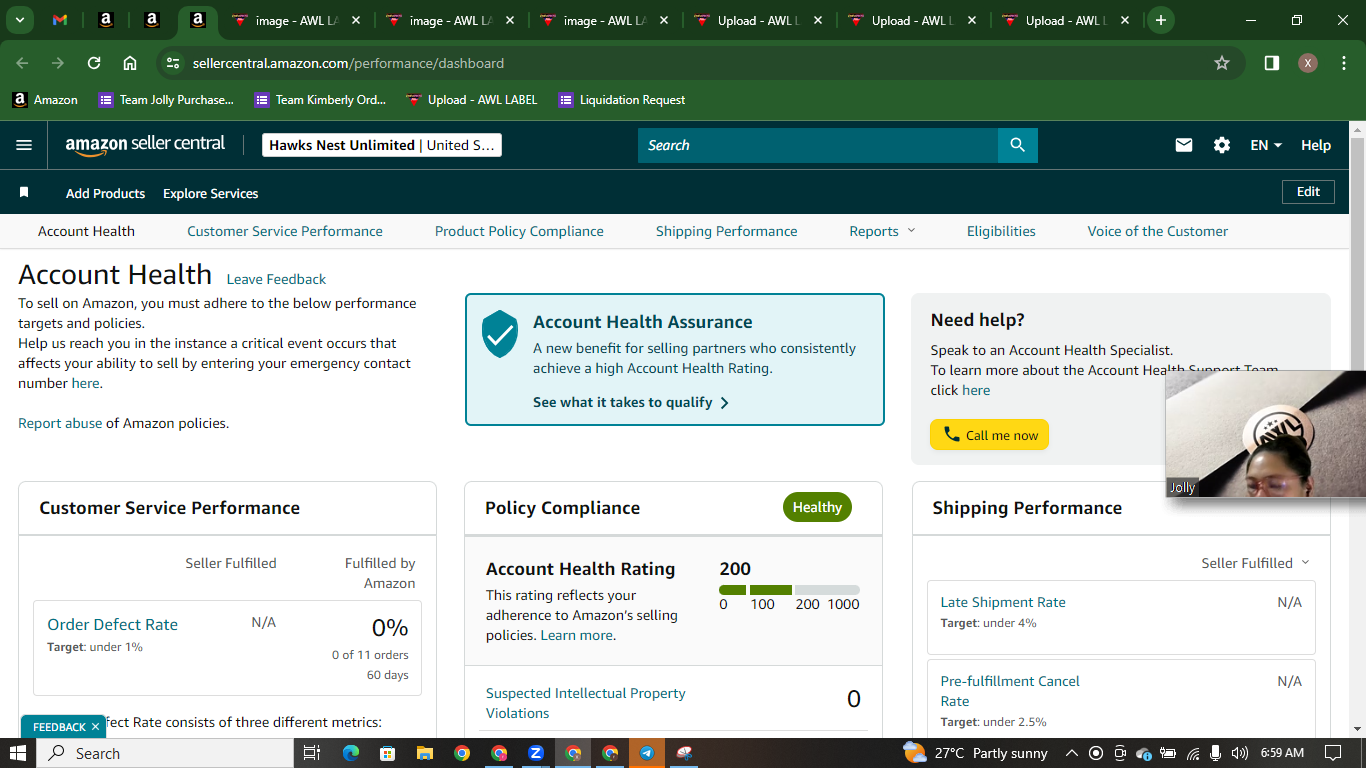This screenshot has width=1366, height=768.
Task: Go back to the previous page
Action: coord(23,63)
